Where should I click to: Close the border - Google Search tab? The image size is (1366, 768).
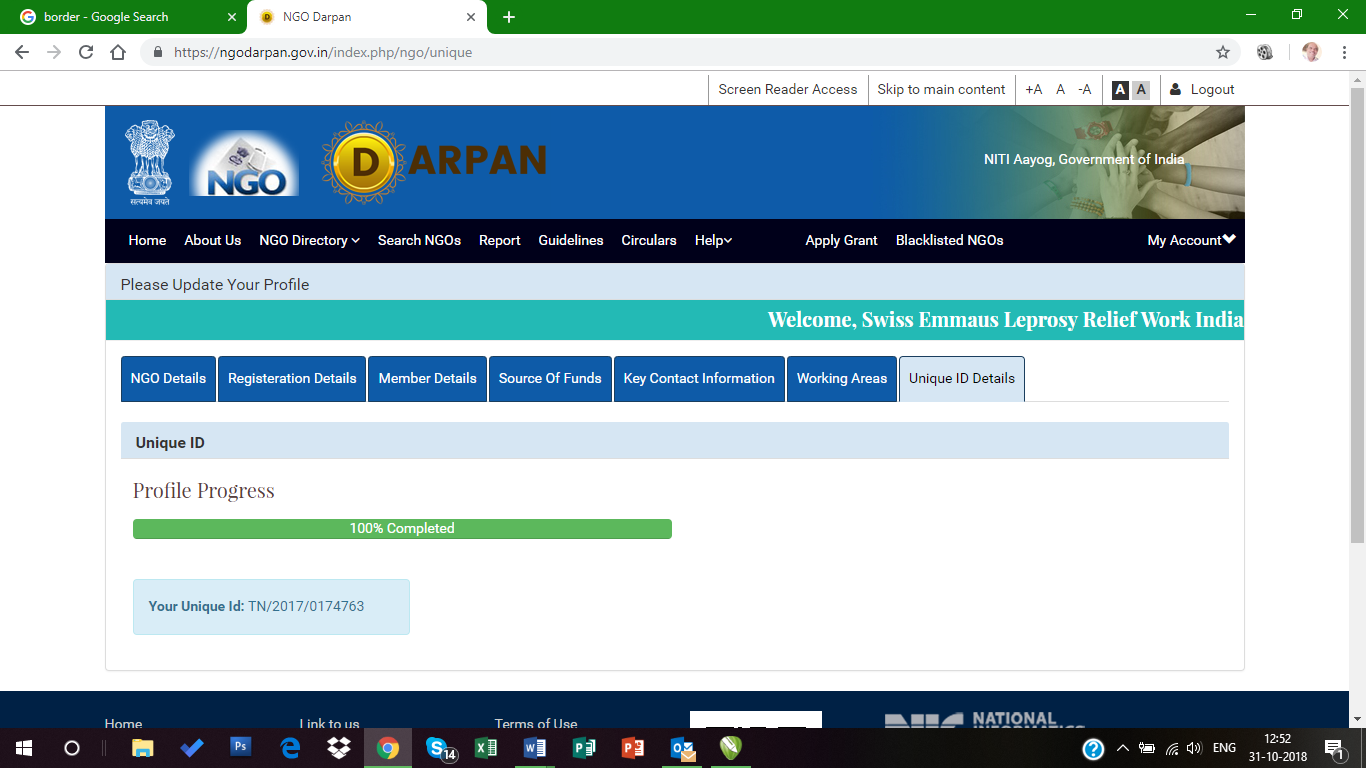231,17
